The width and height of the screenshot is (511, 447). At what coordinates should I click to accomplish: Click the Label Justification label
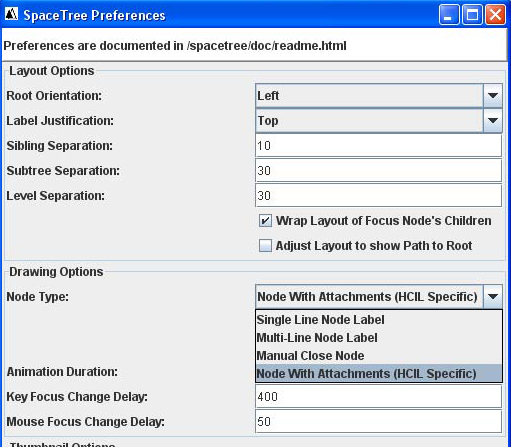point(60,121)
